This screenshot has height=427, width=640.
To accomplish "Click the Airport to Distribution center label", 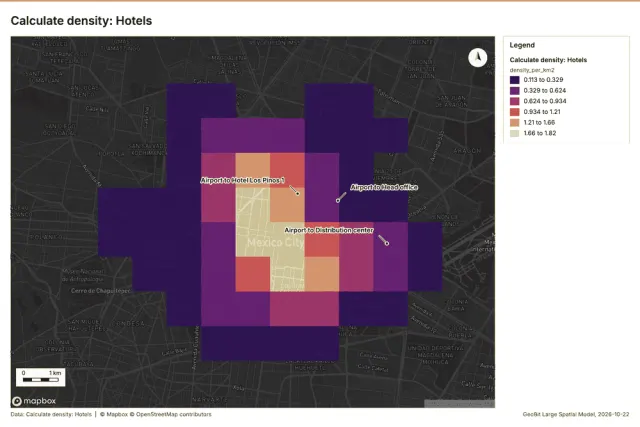I will [329, 230].
